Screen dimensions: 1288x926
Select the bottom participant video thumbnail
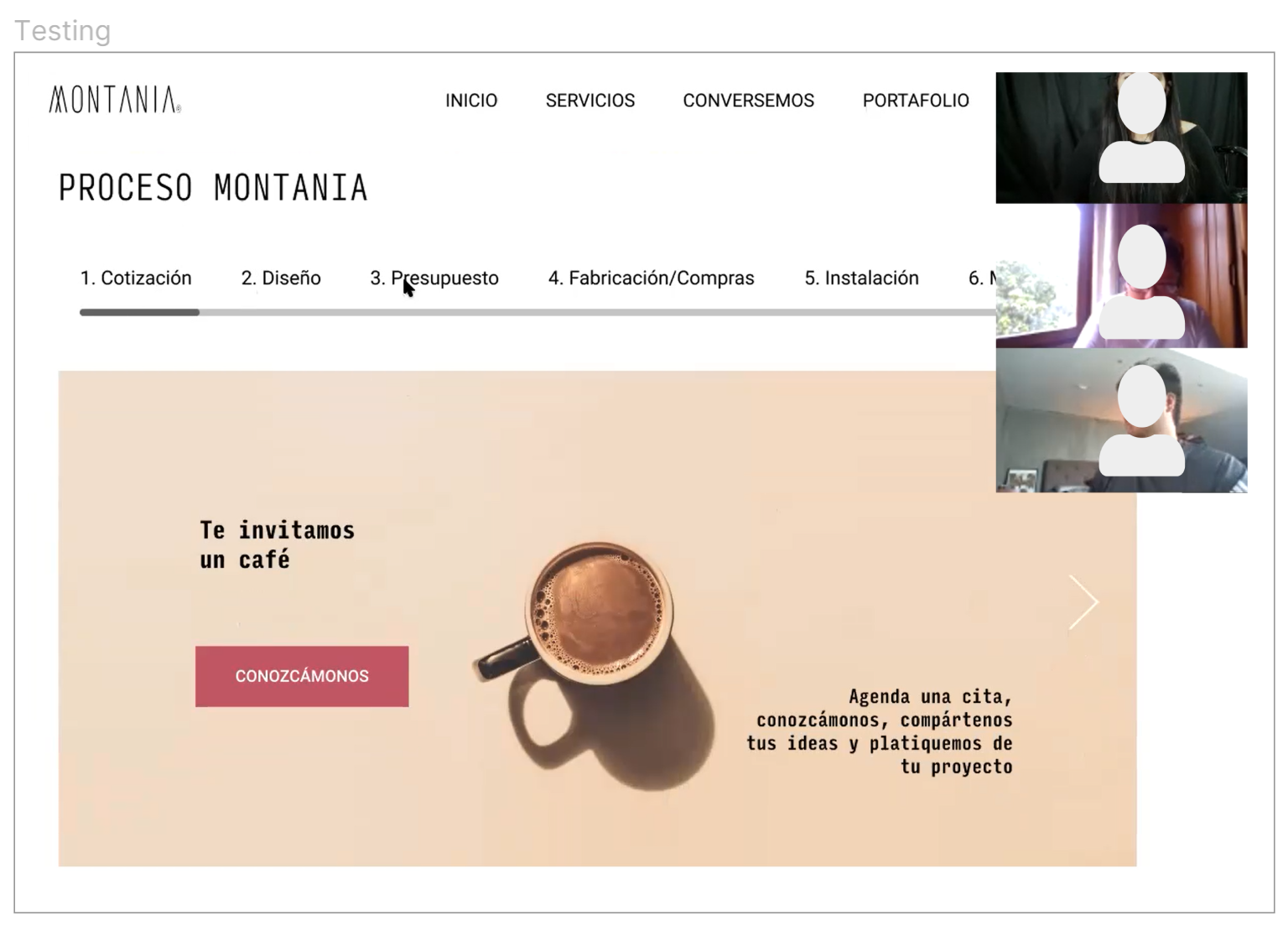[1121, 420]
